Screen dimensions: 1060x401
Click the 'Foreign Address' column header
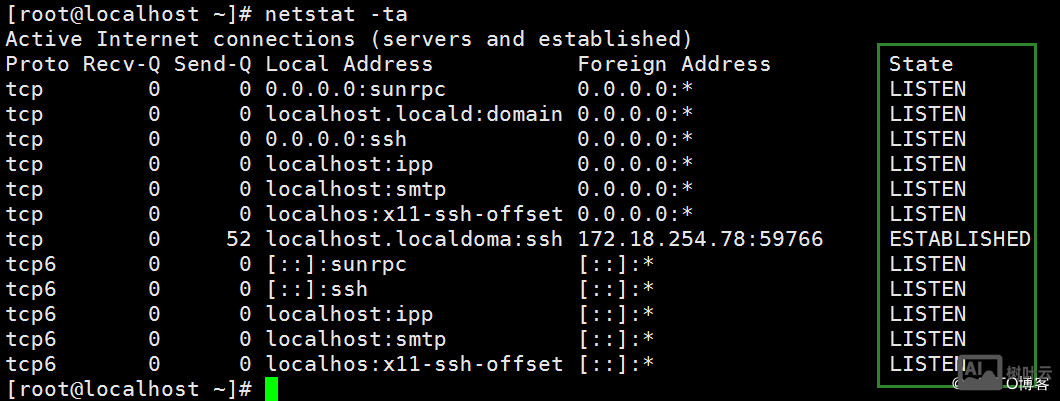tap(674, 64)
